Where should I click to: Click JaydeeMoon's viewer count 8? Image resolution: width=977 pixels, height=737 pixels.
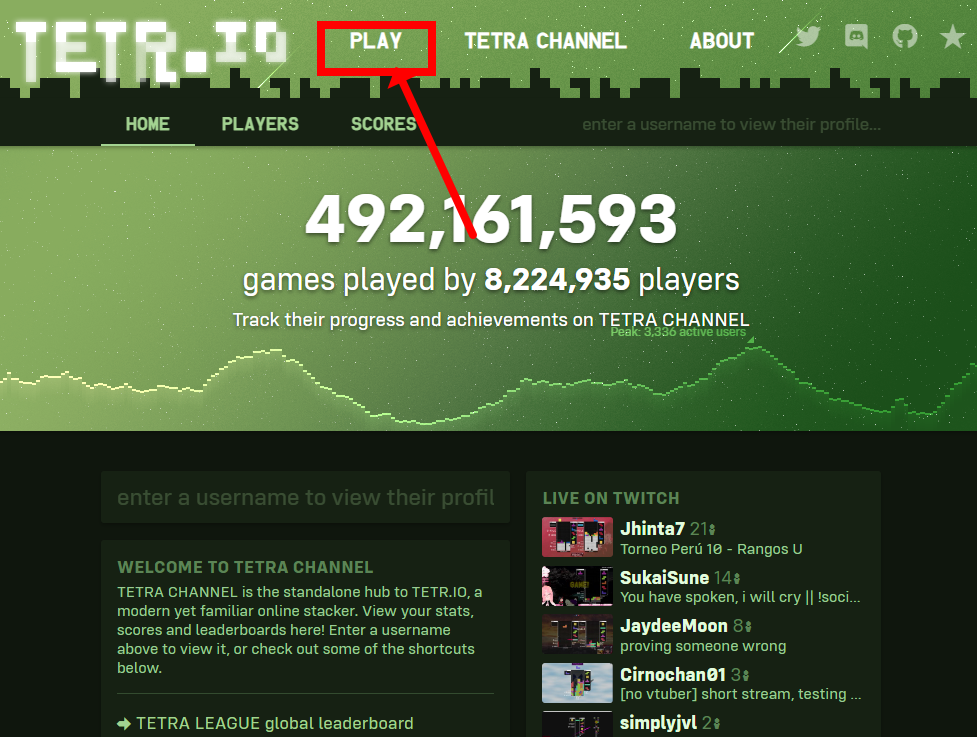tap(741, 626)
